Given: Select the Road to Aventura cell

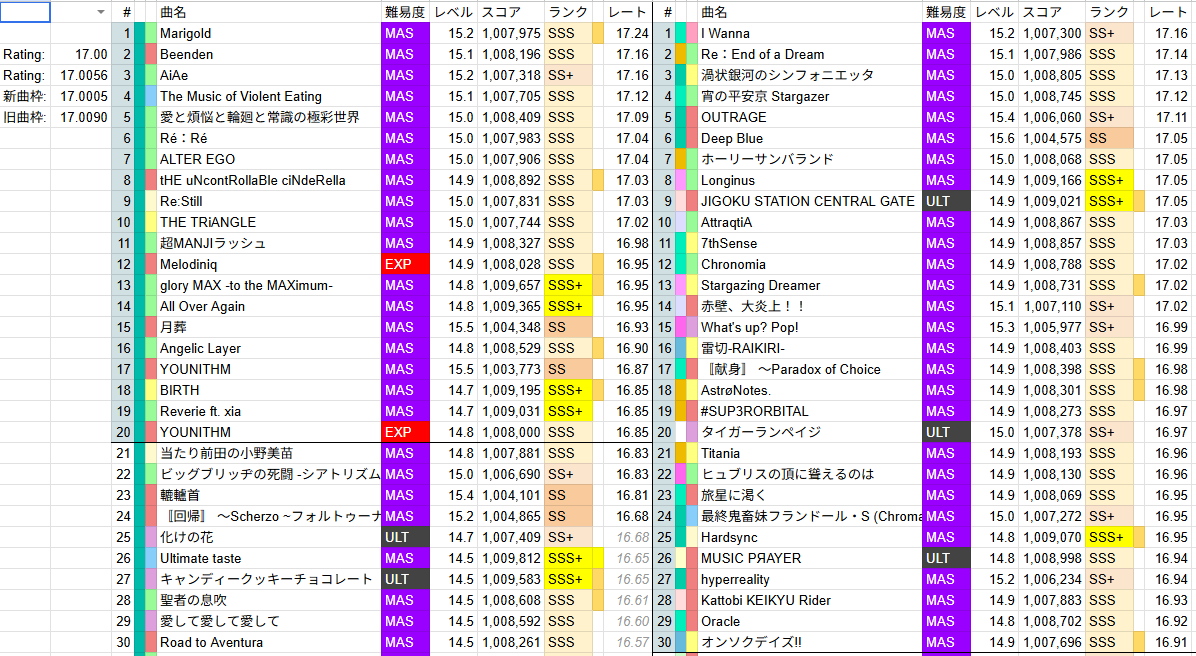Looking at the screenshot, I should tap(268, 642).
